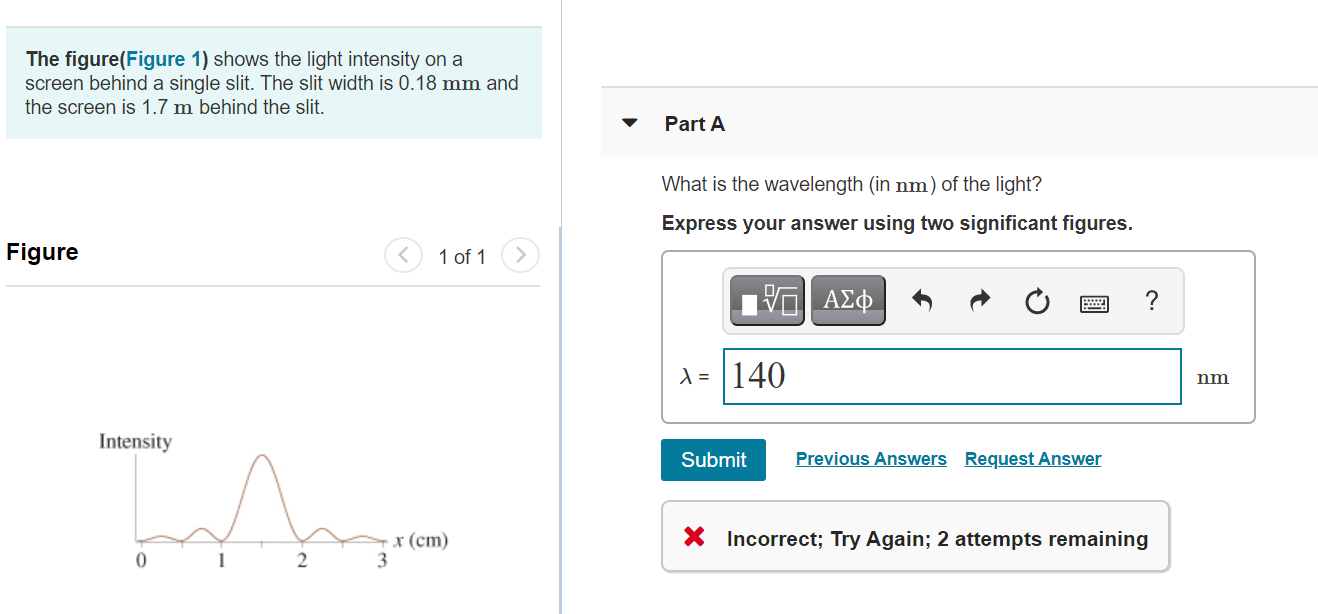
Task: Open equation editor help via question mark
Action: click(1151, 300)
